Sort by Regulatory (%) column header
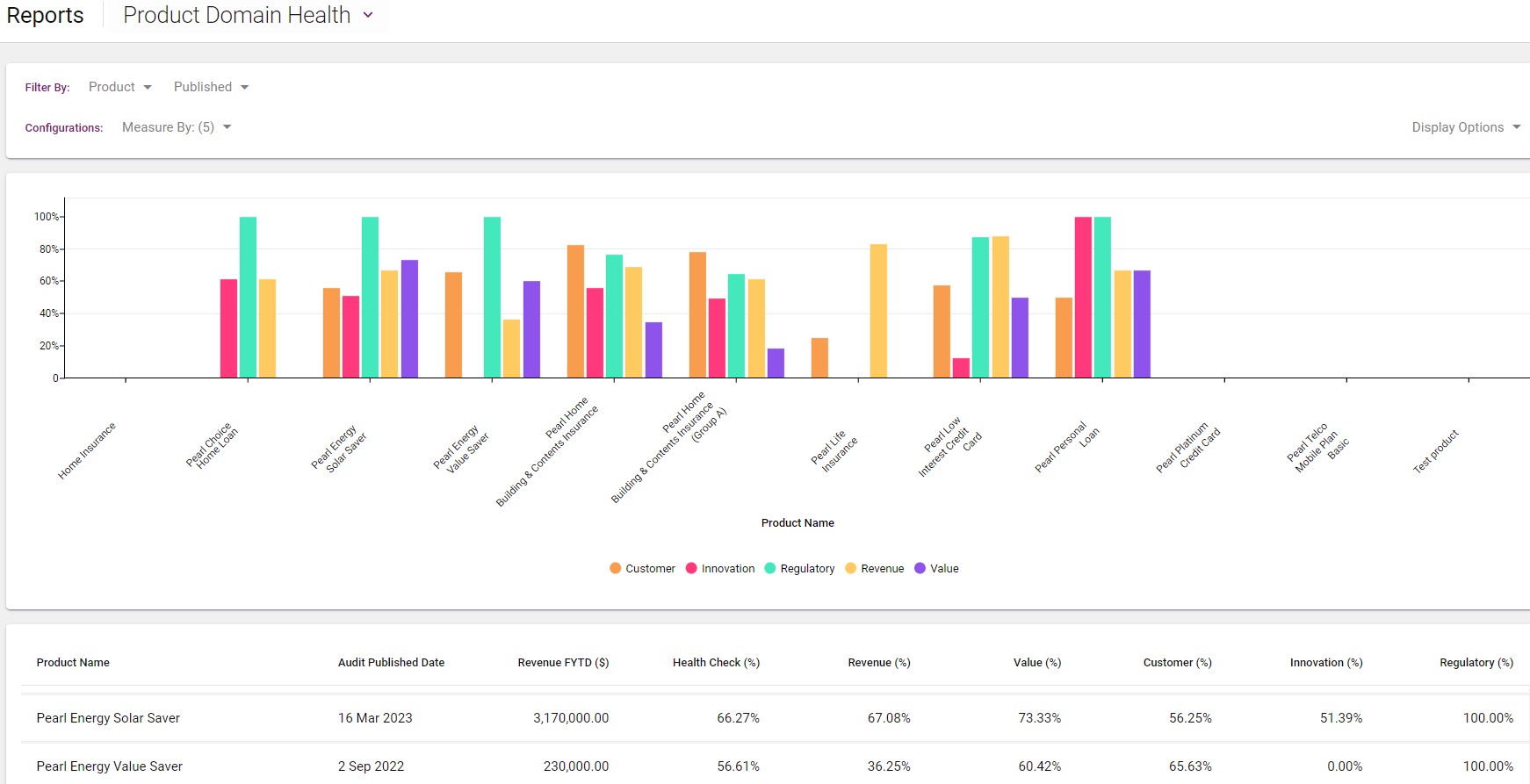The height and width of the screenshot is (784, 1530). click(x=1476, y=663)
